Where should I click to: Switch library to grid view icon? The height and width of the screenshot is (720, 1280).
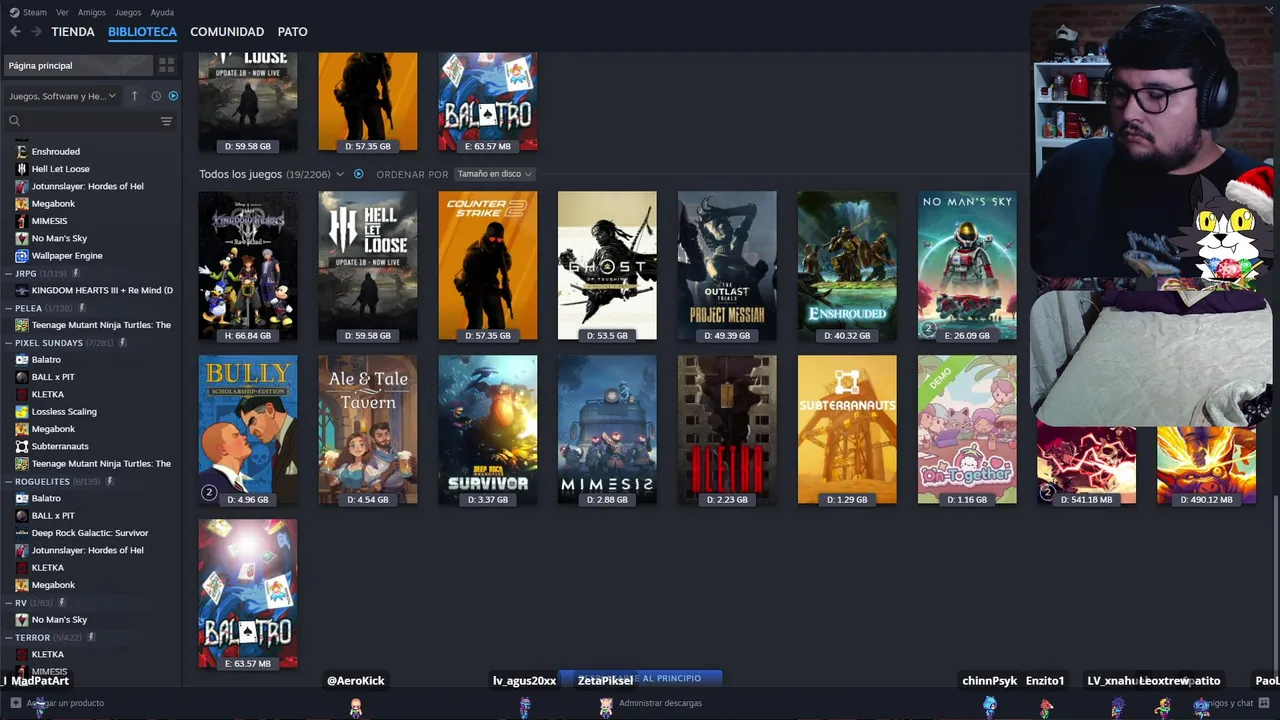(166, 65)
